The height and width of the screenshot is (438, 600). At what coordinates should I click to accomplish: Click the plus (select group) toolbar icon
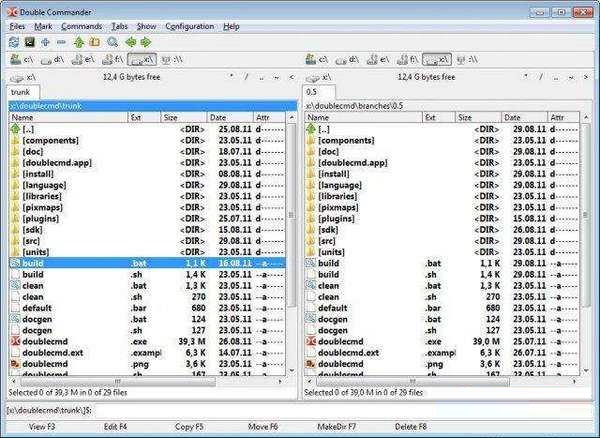45,42
